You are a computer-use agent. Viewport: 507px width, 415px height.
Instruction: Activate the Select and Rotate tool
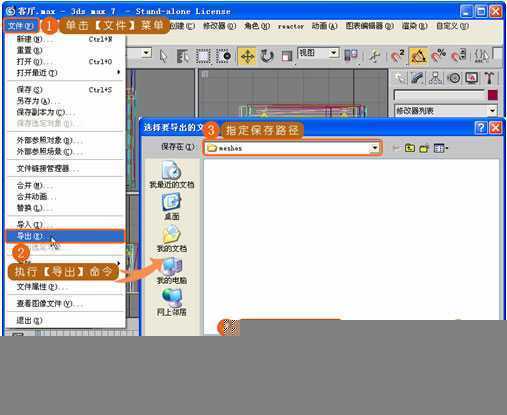pyautogui.click(x=267, y=56)
